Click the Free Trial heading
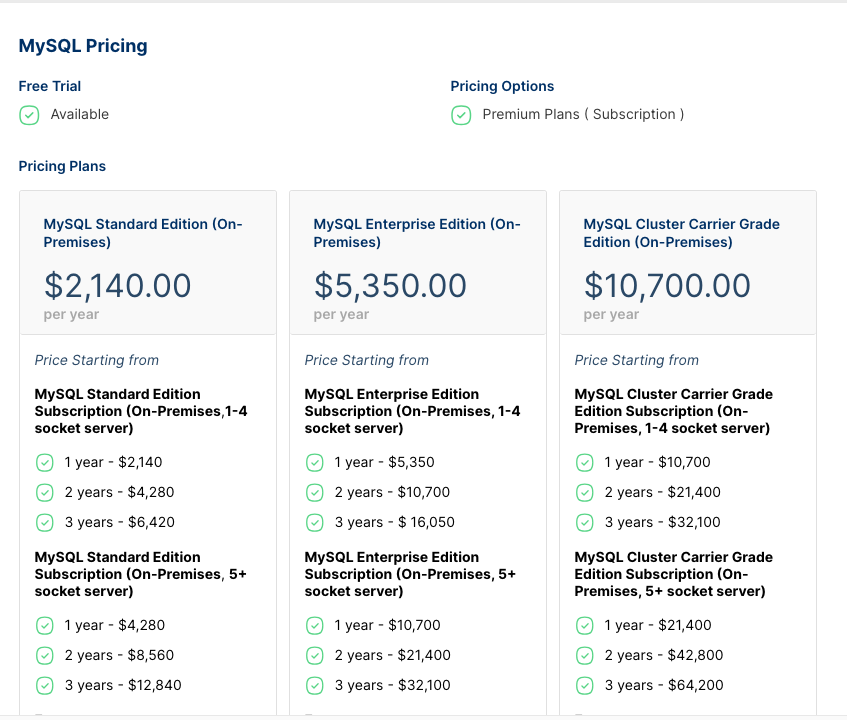The image size is (847, 720). 50,86
